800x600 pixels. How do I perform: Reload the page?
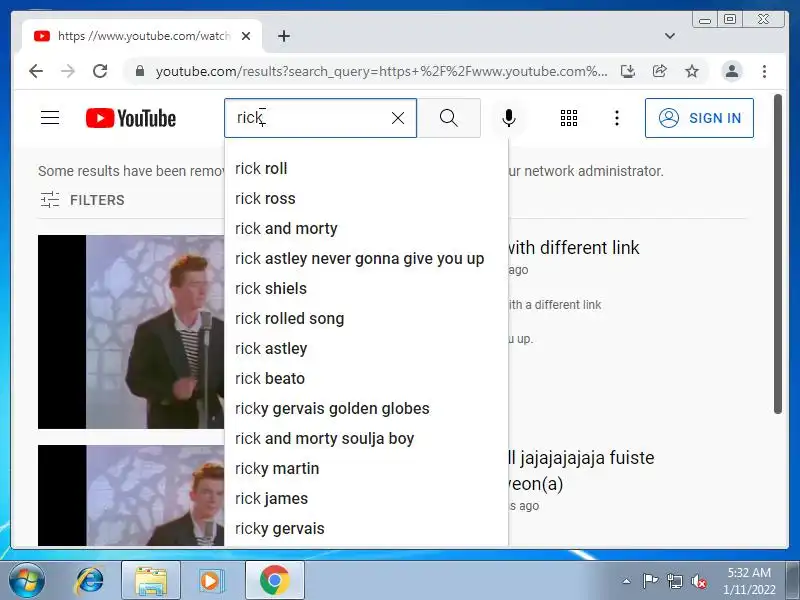pos(100,71)
